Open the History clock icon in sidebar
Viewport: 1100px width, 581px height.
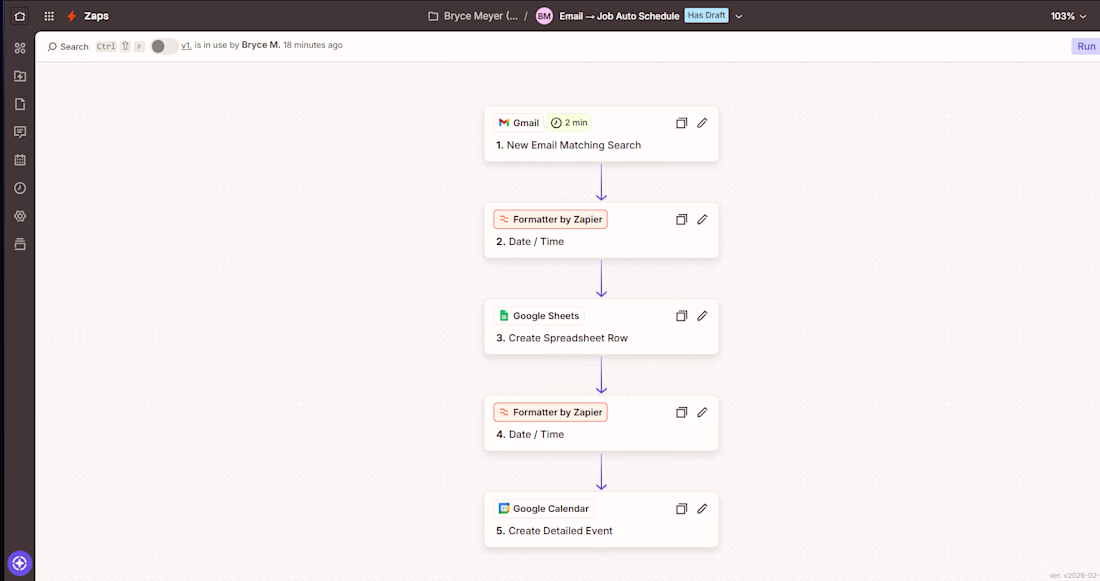tap(20, 188)
